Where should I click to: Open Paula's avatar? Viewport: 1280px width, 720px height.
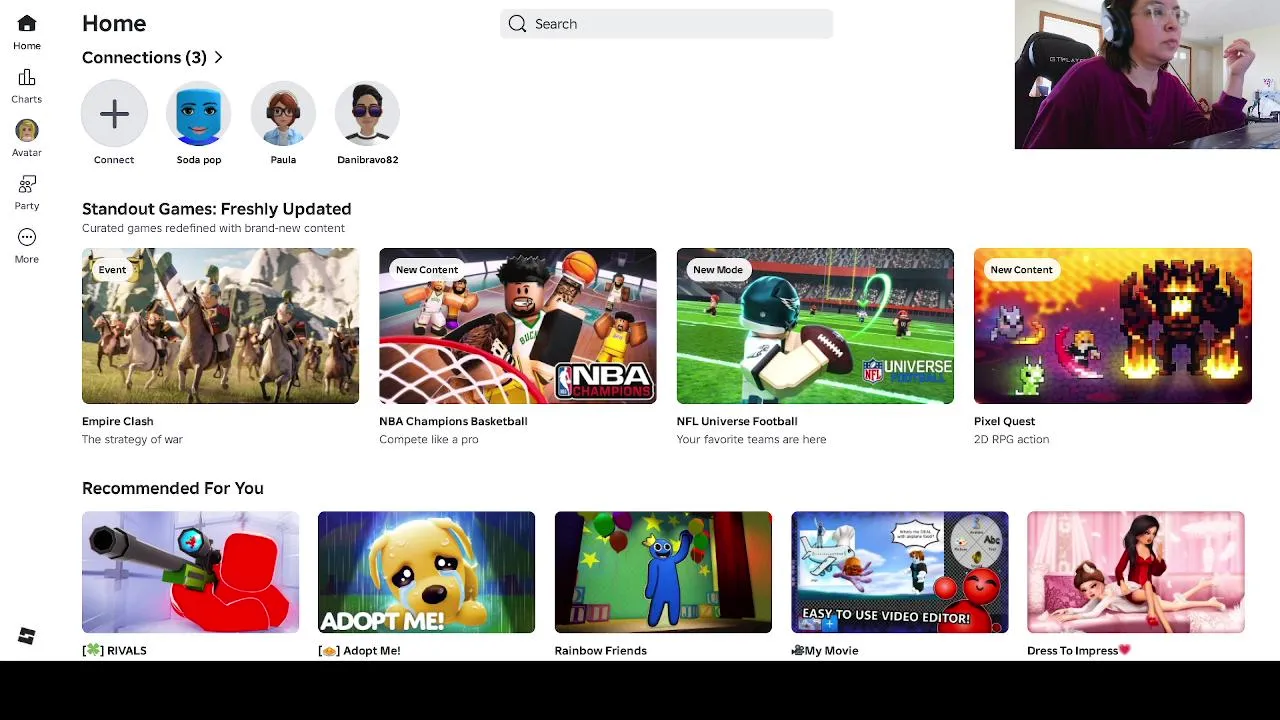pos(283,114)
